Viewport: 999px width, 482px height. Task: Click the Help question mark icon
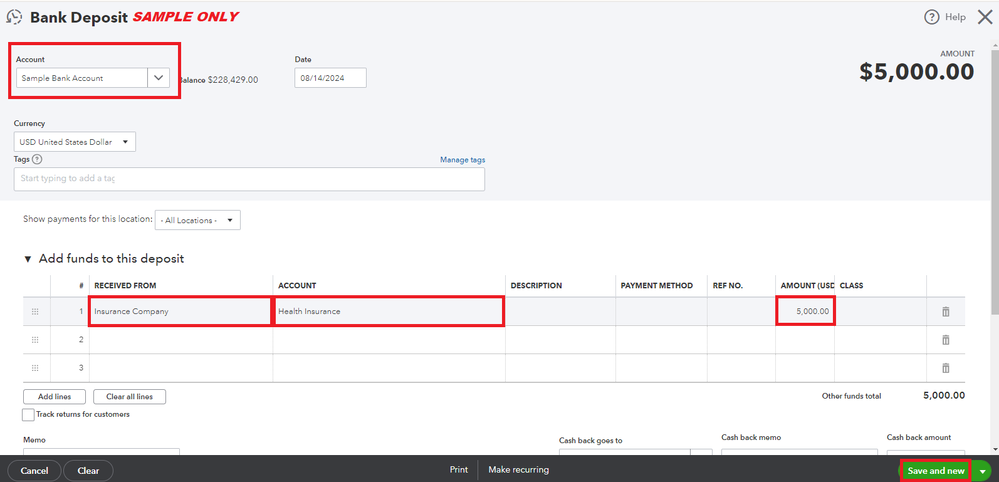[x=932, y=17]
